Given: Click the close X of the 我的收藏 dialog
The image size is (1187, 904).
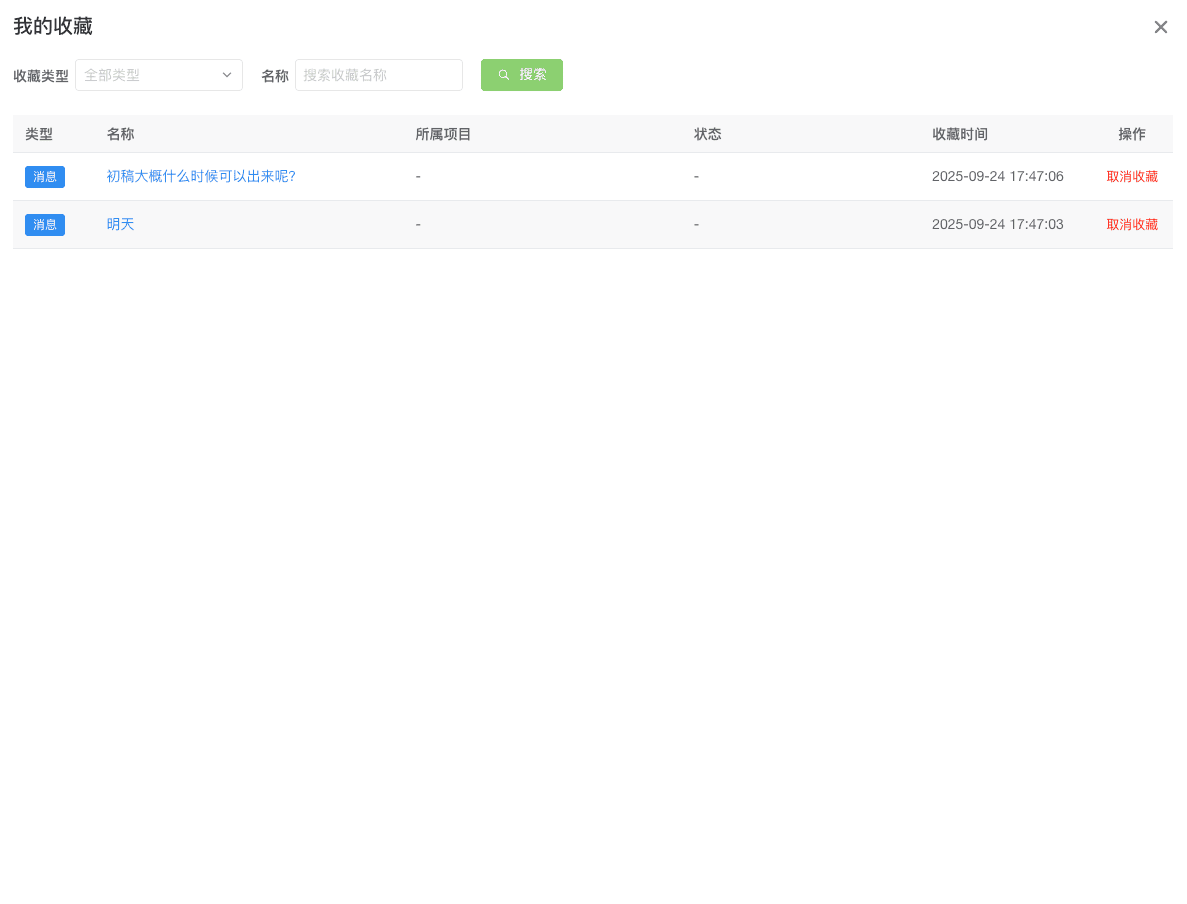Looking at the screenshot, I should pos(1160,27).
